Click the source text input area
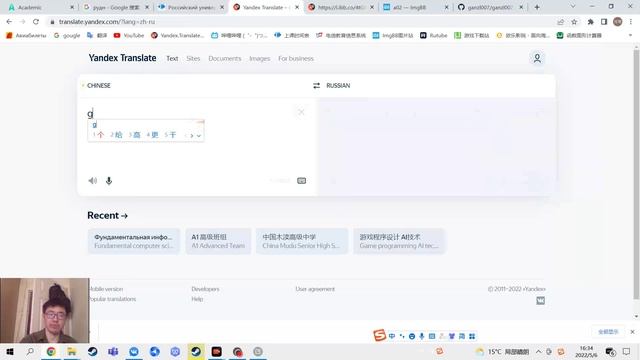Screen dimensions: 640x360 click(197, 139)
